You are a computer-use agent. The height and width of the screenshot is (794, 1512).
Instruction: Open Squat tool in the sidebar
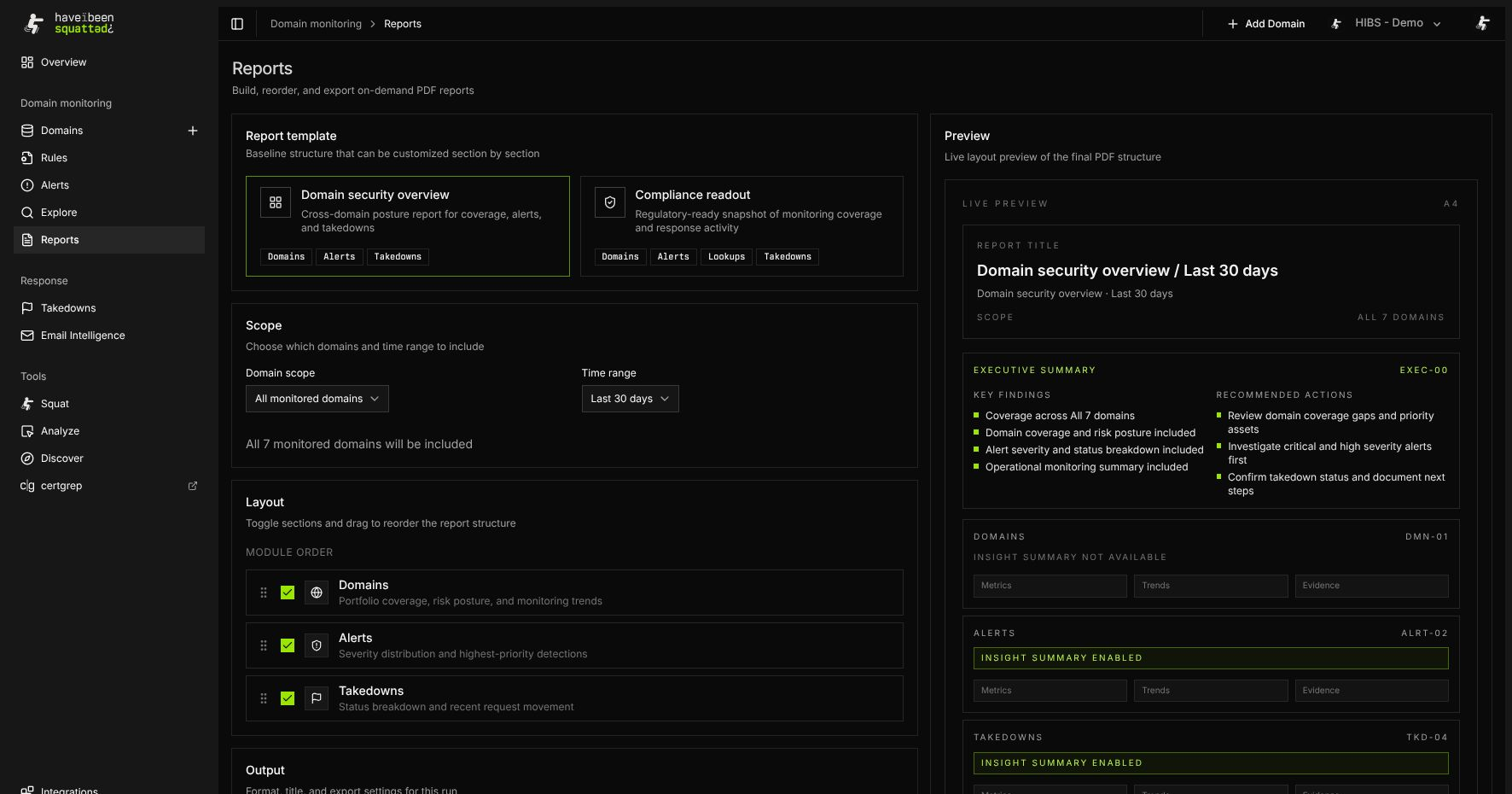coord(109,404)
